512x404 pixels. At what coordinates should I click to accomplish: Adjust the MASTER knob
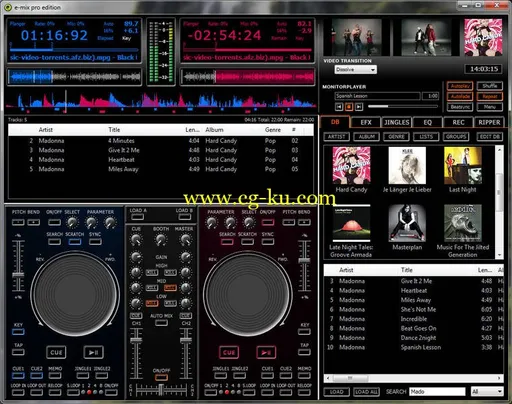tap(185, 239)
